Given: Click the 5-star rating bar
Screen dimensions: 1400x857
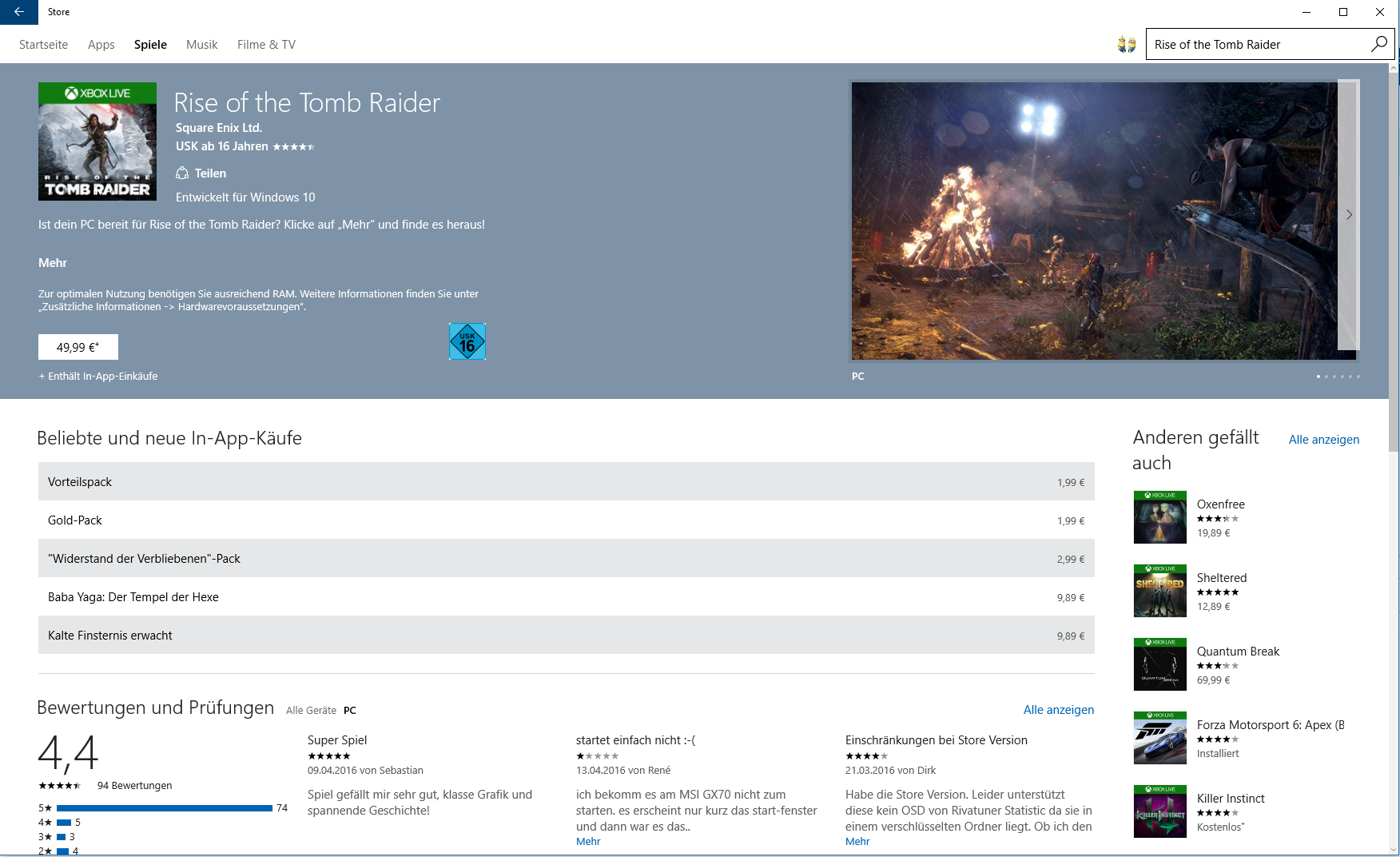Looking at the screenshot, I should coord(165,808).
